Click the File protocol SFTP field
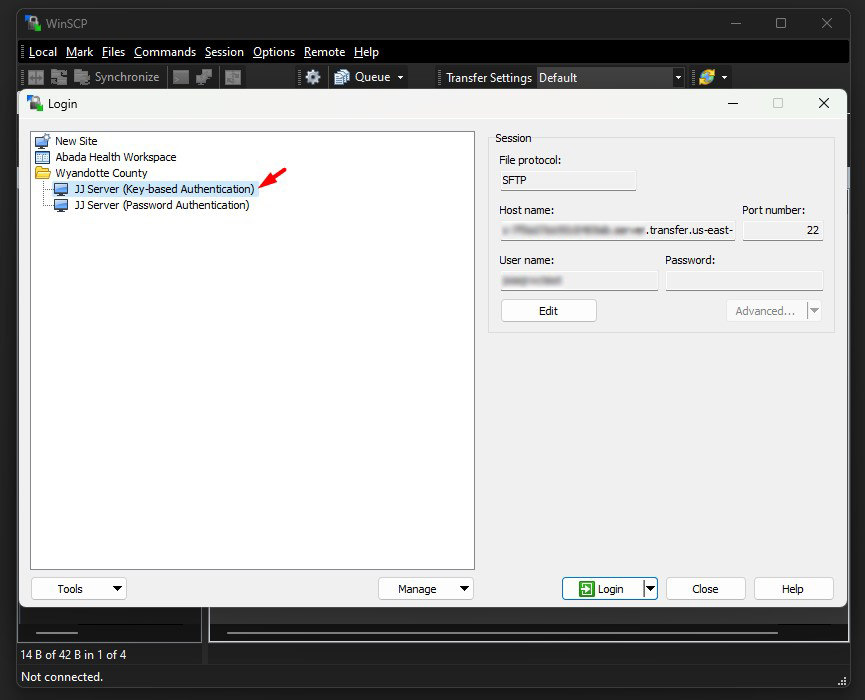Viewport: 865px width, 700px height. tap(568, 180)
